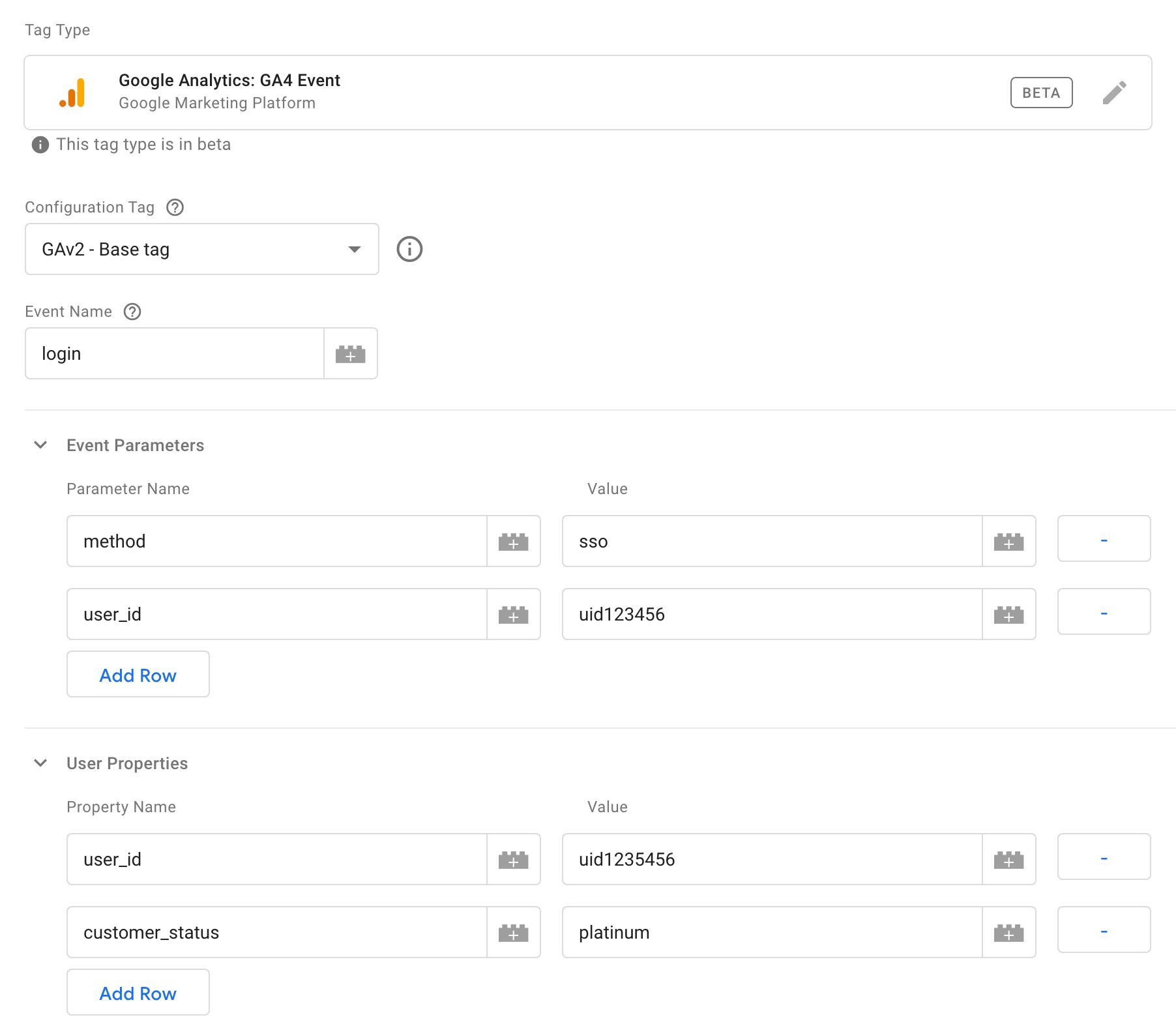Click the user_id user property name field
The image size is (1176, 1026).
(277, 859)
